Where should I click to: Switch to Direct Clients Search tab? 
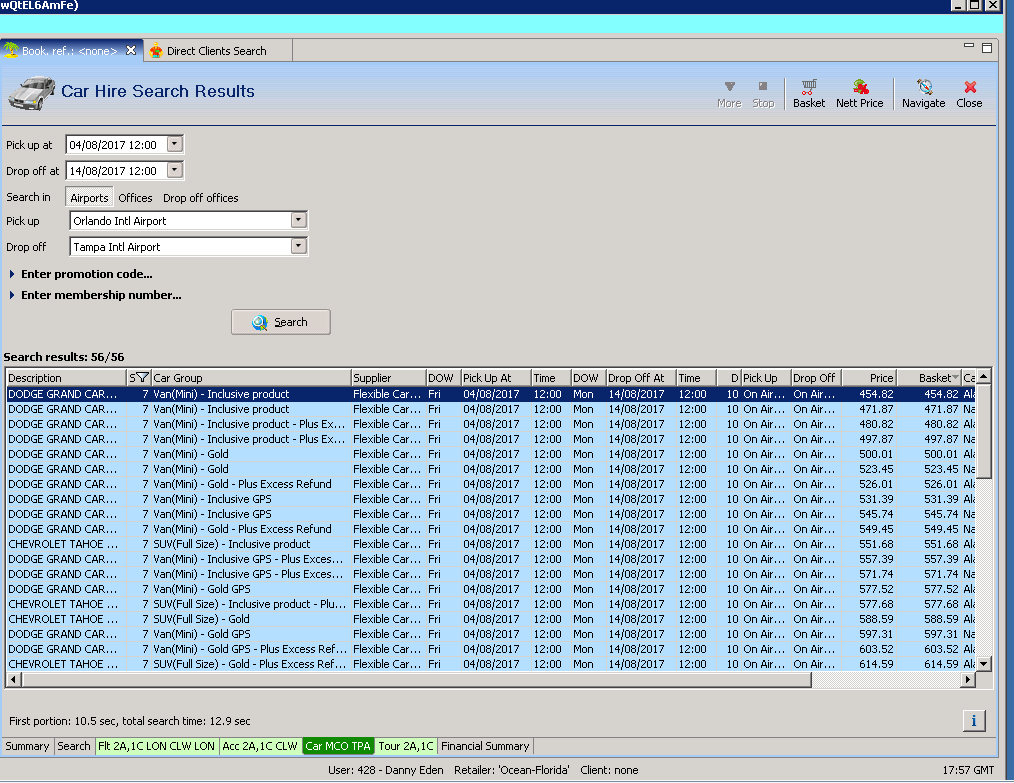point(216,51)
